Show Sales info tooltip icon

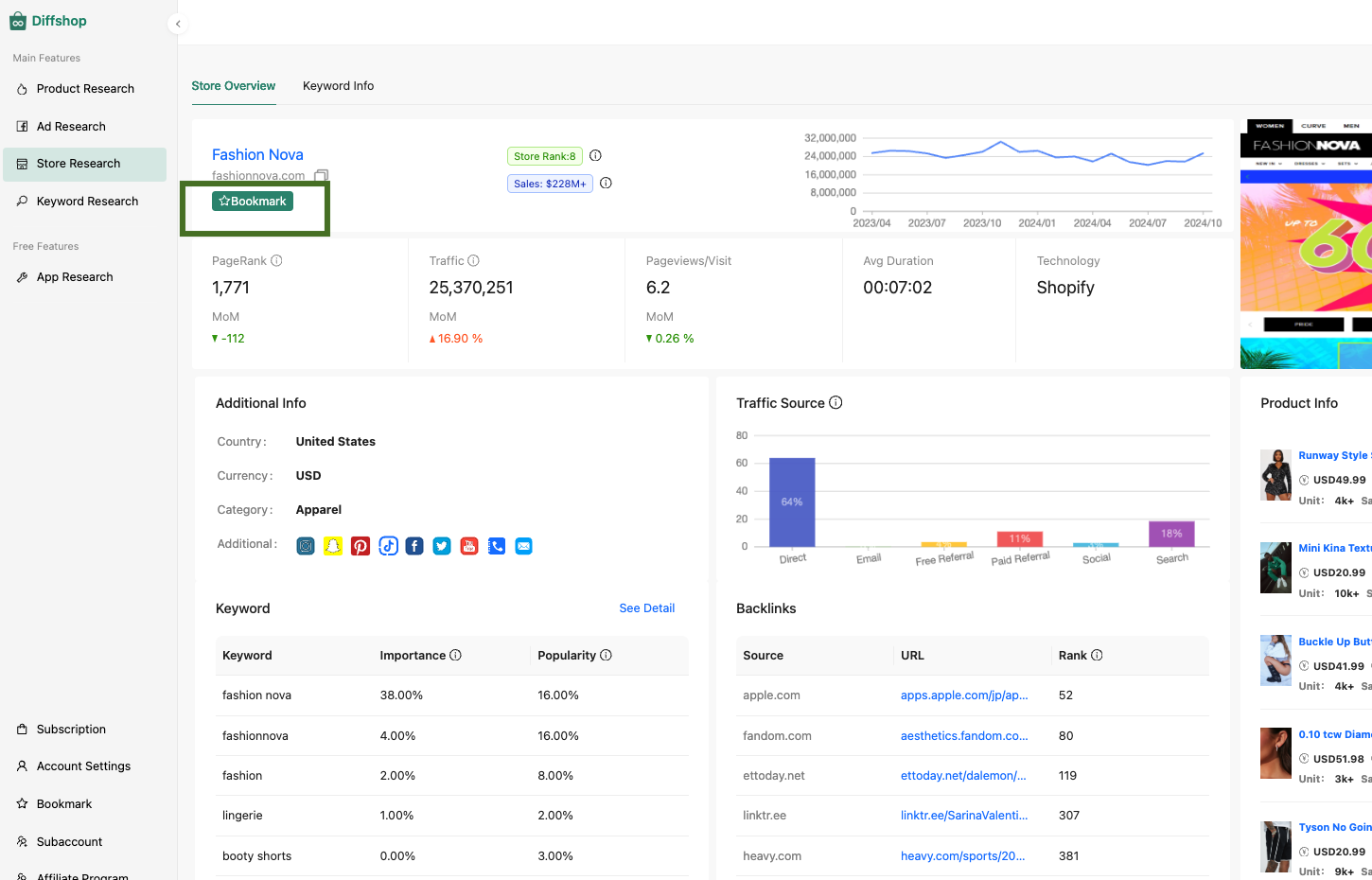pyautogui.click(x=607, y=184)
